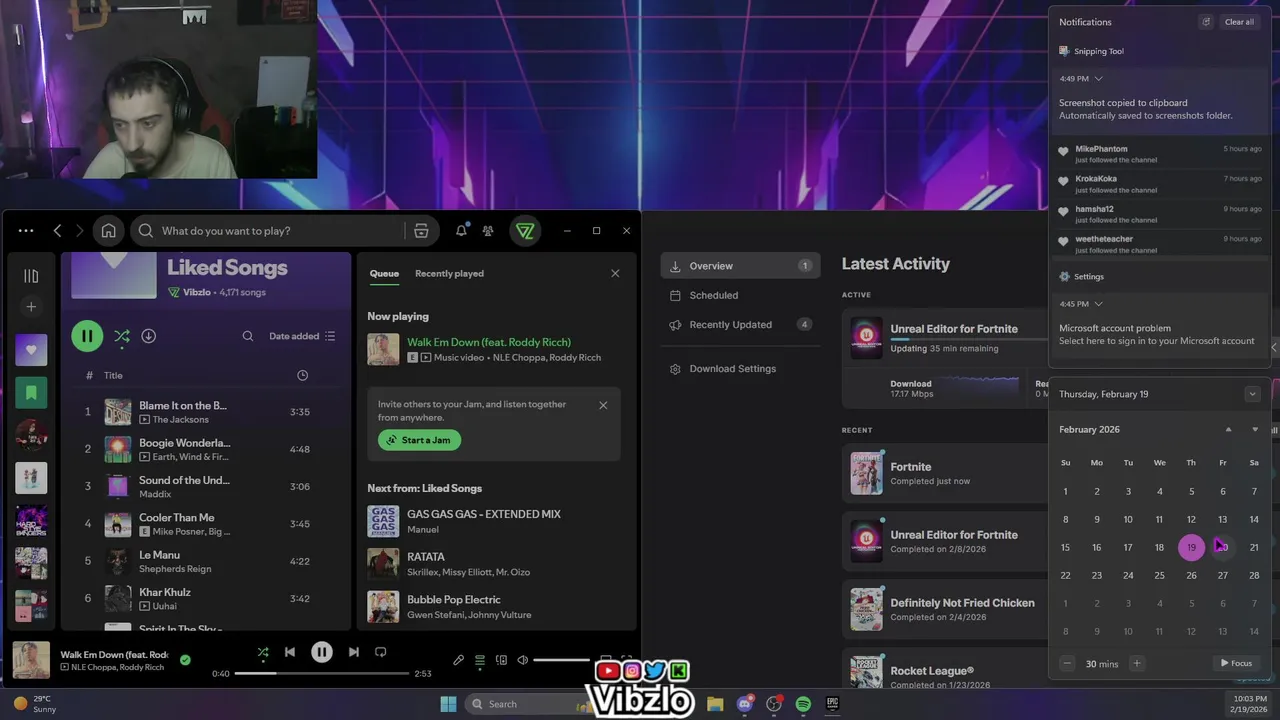Open the Scheduled tab in Epic downloads

coord(740,295)
